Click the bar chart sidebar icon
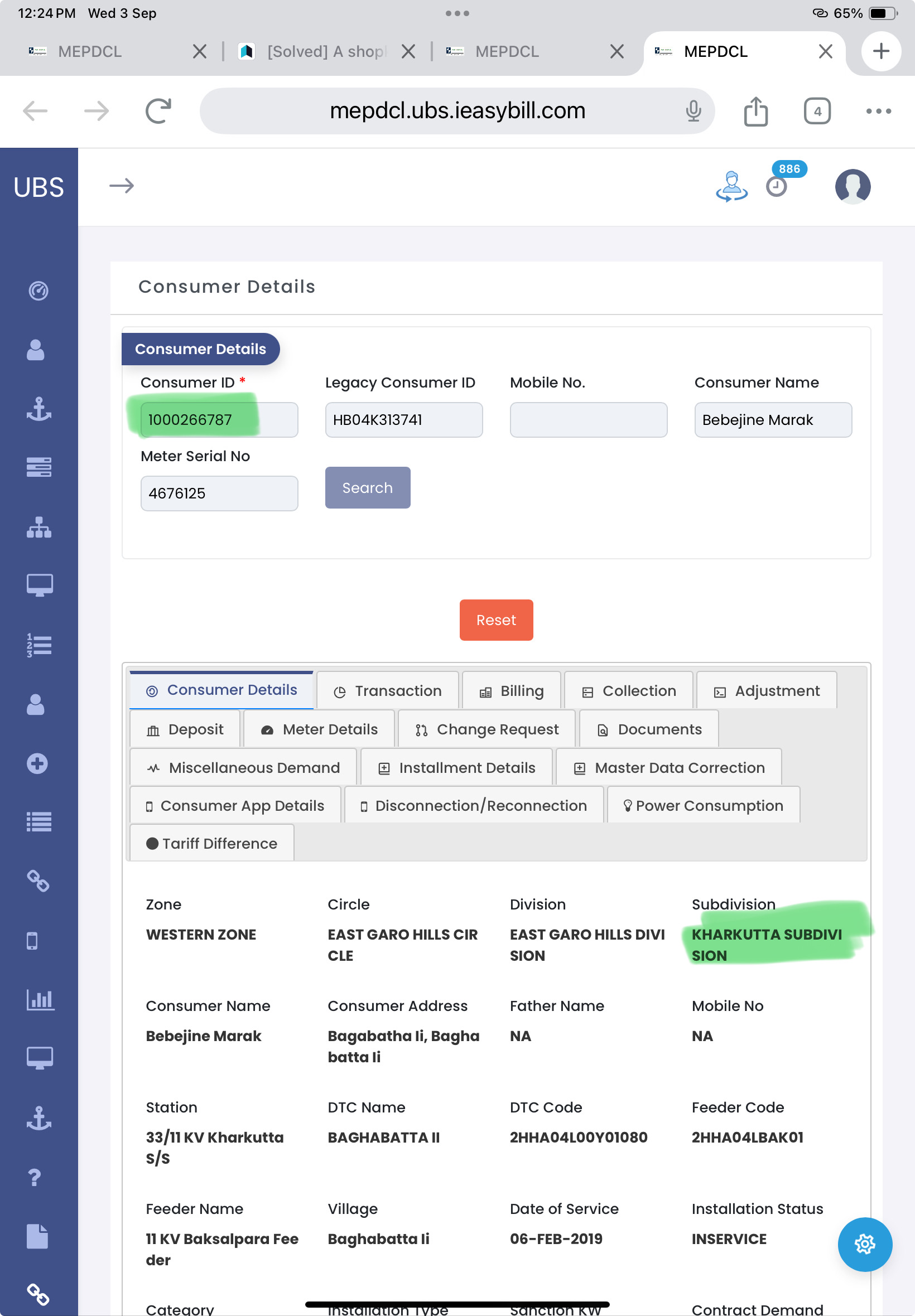 (39, 1000)
